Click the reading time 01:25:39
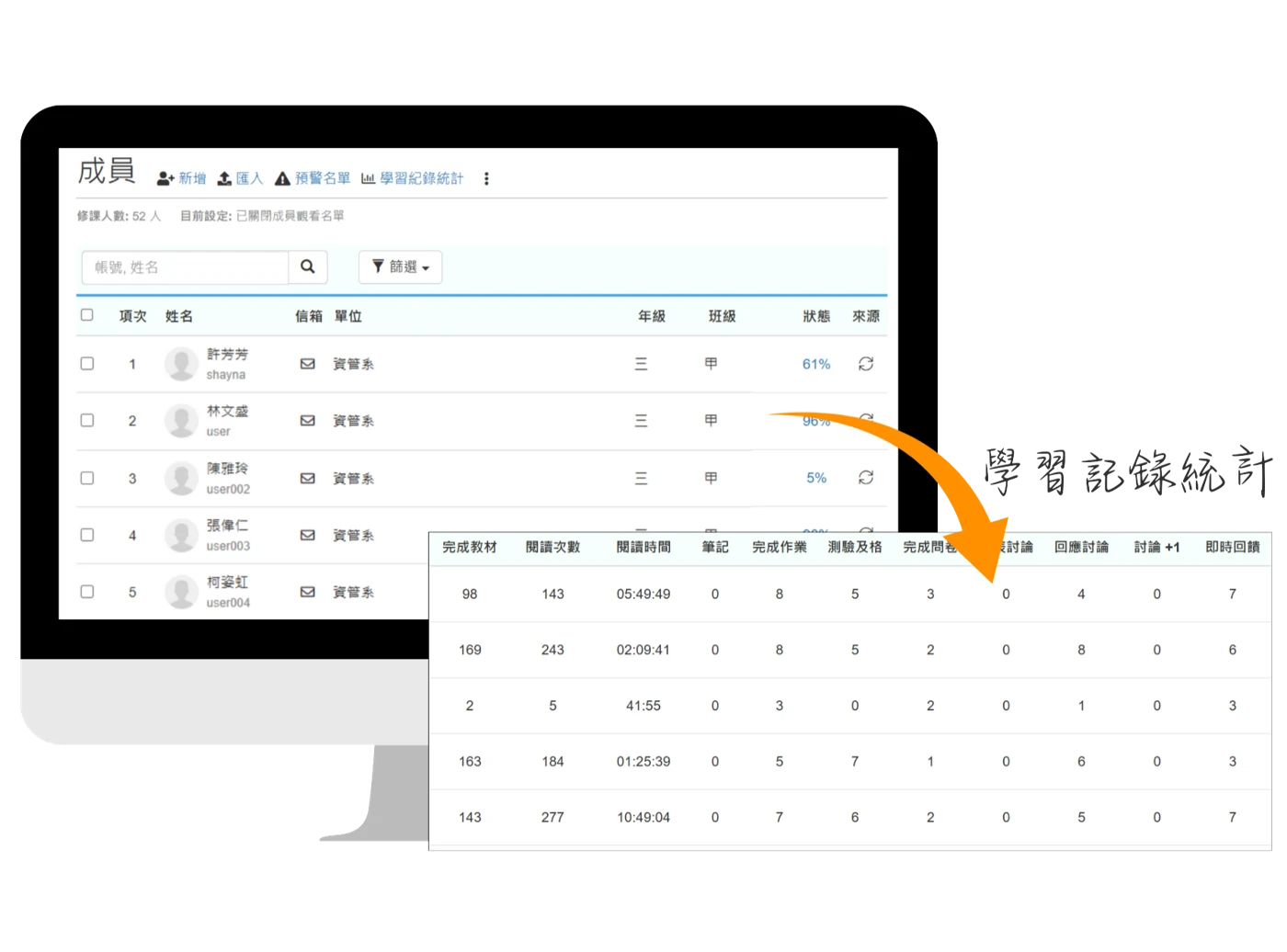Screen dimensions: 1287x952 click(x=643, y=762)
